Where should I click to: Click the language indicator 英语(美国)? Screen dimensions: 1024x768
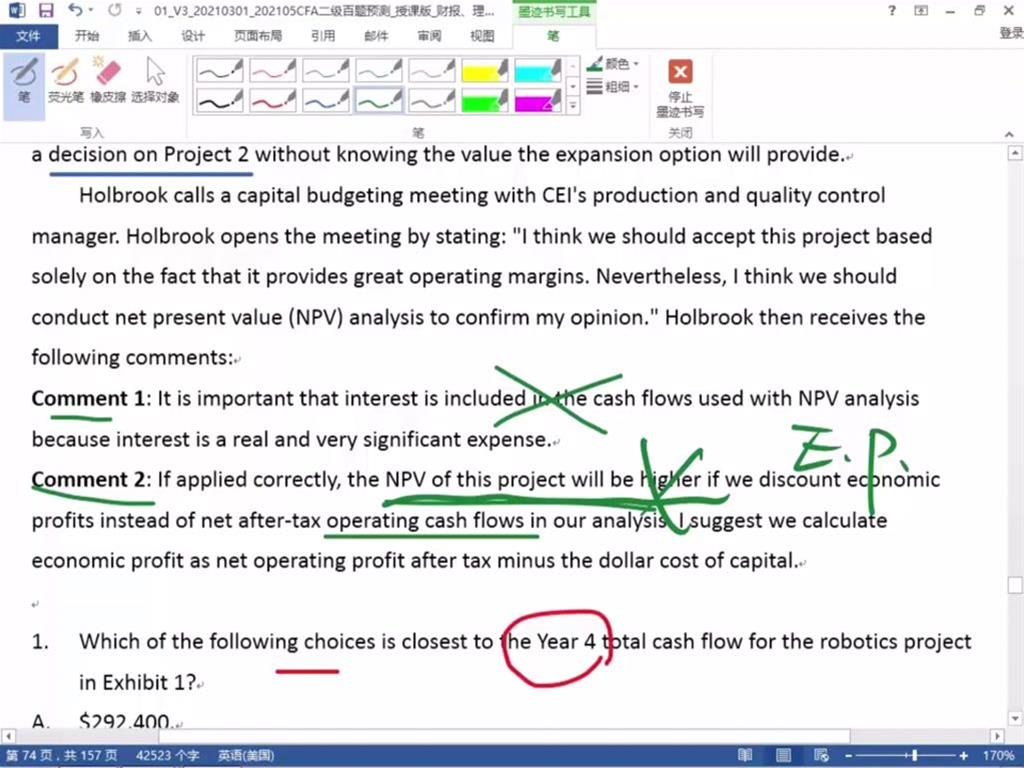(x=246, y=756)
